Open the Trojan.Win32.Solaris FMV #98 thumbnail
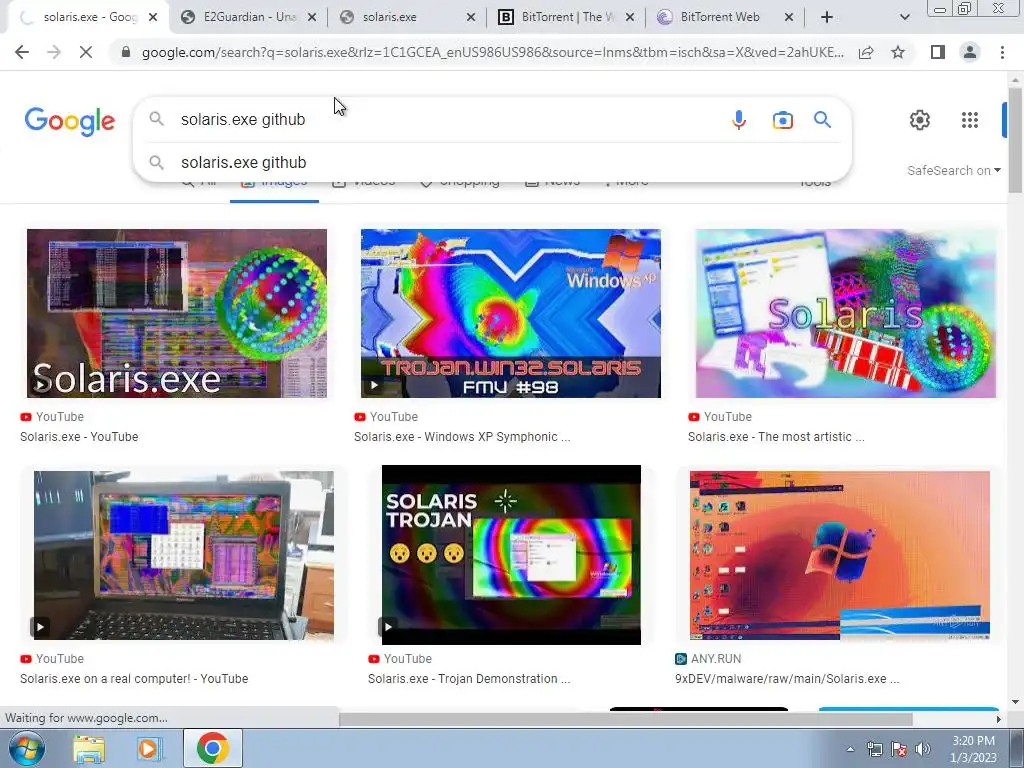Screen dimensions: 1024x768 click(x=511, y=313)
